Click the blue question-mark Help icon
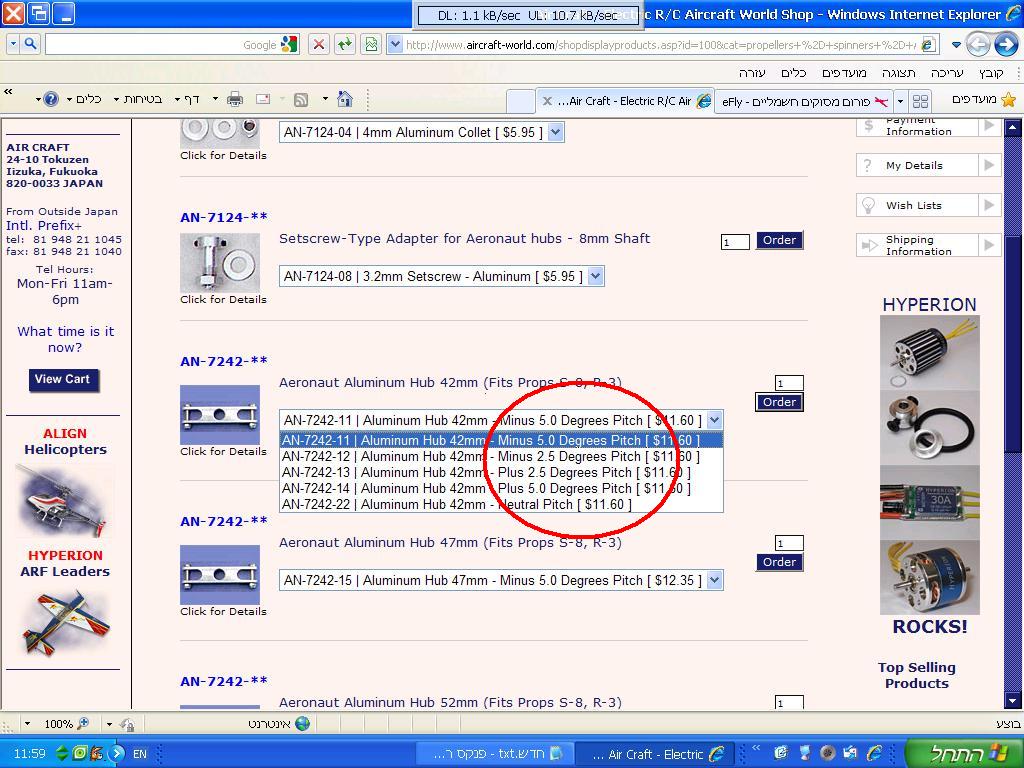 tap(51, 99)
